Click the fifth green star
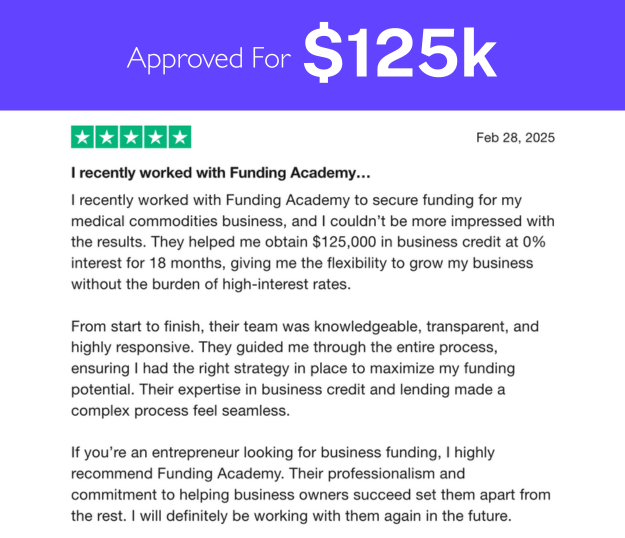 pos(180,137)
